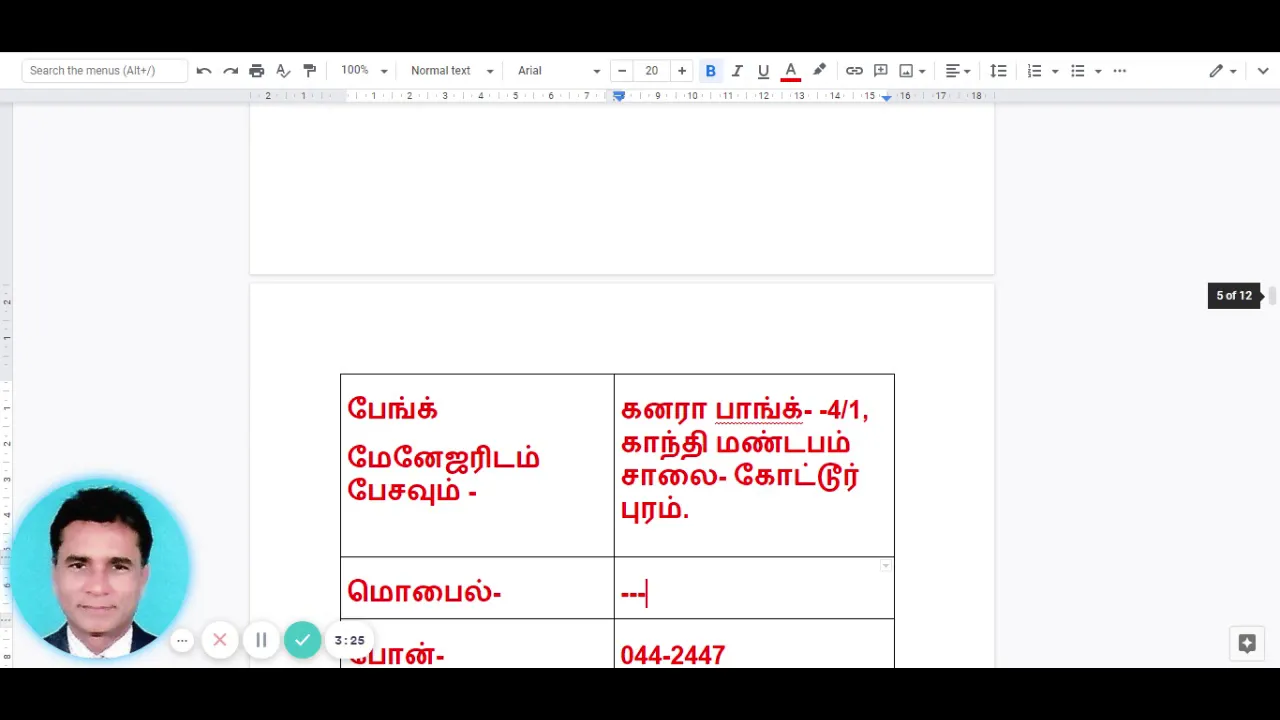
Task: Click the phone number 044-2447 cell
Action: (x=754, y=644)
